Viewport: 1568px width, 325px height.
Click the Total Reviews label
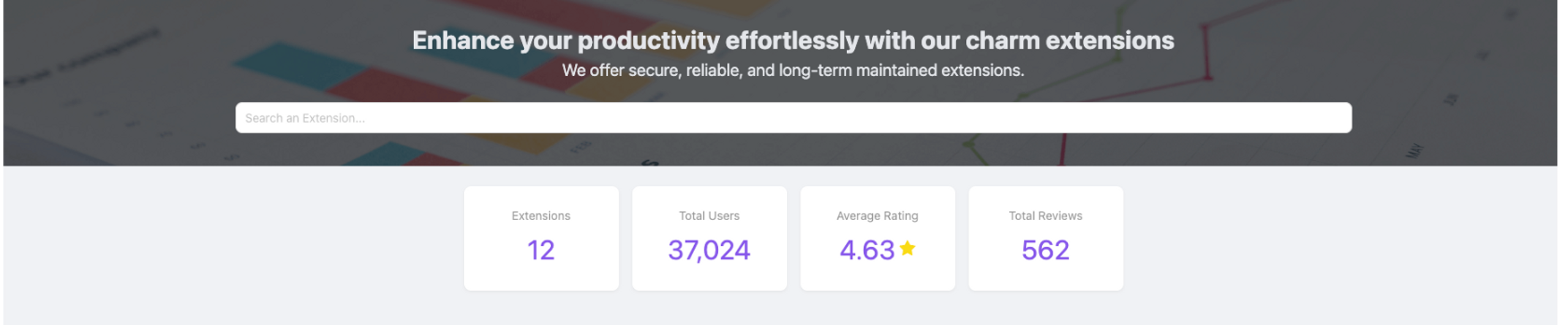coord(1045,216)
